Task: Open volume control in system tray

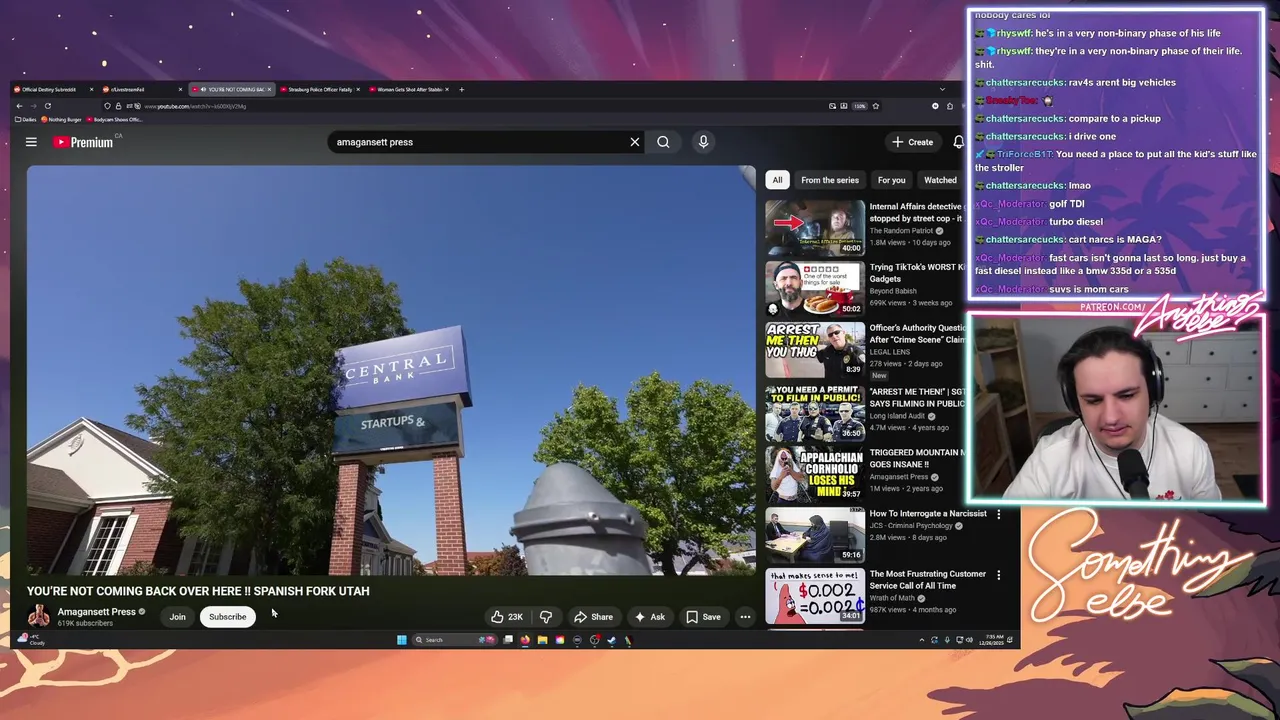Action: (969, 640)
